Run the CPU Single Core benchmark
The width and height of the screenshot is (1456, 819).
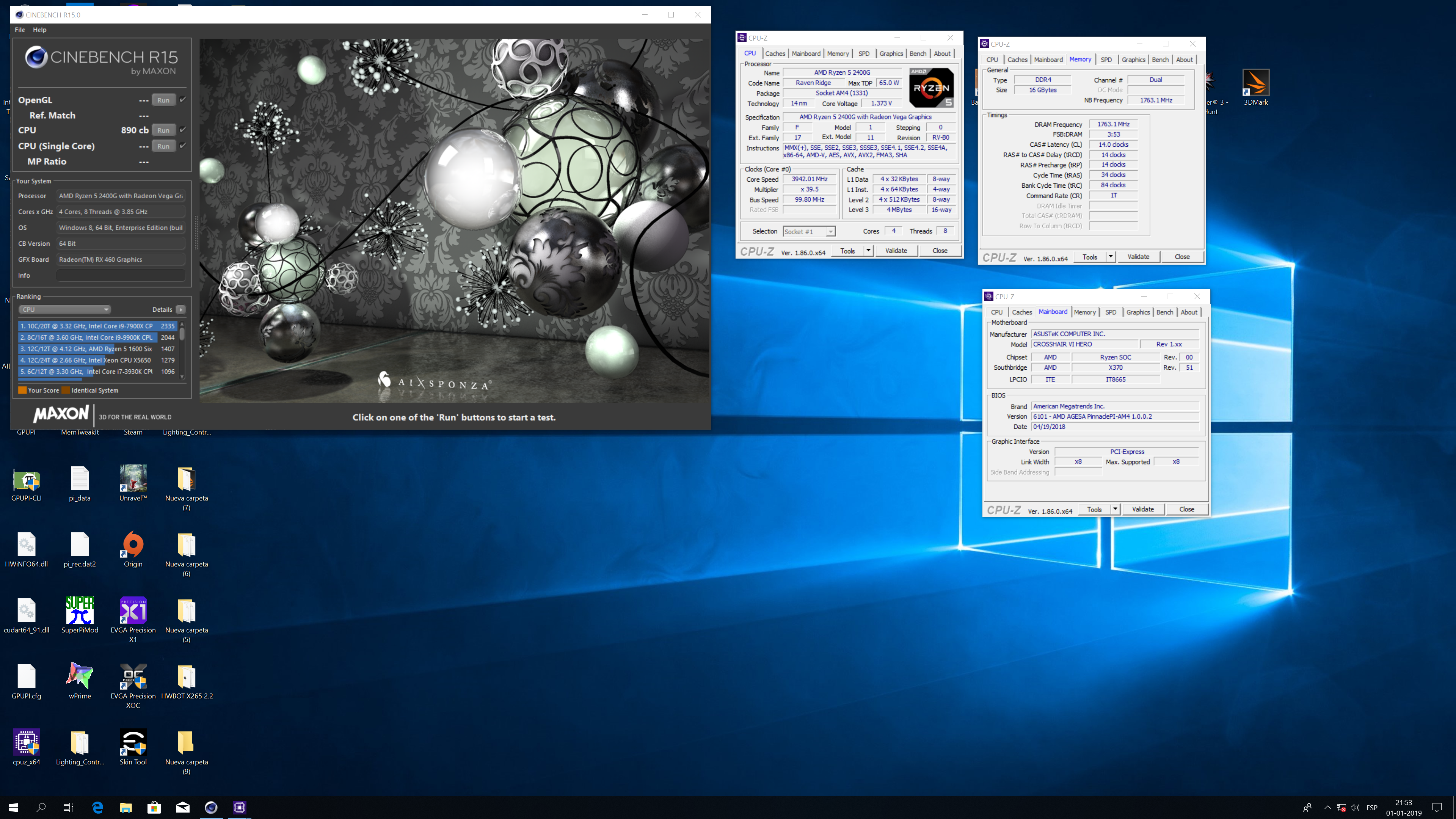tap(163, 146)
